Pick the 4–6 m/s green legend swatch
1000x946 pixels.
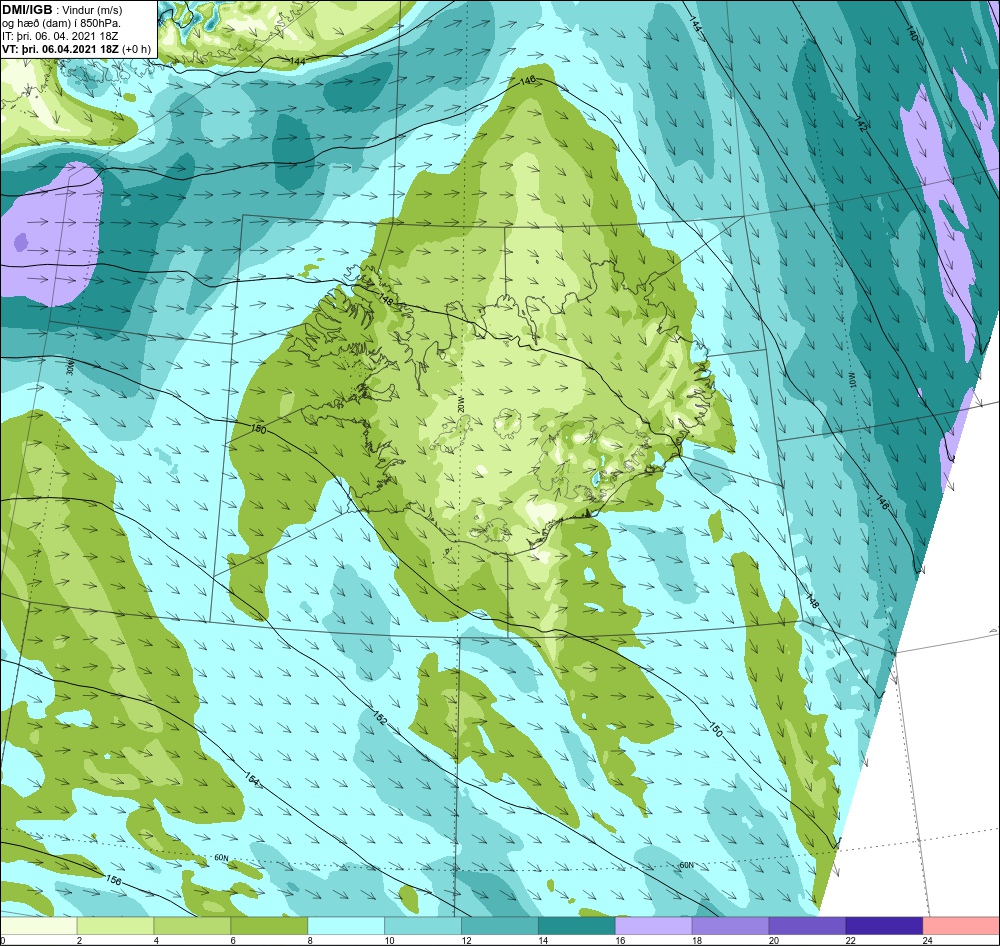192,926
